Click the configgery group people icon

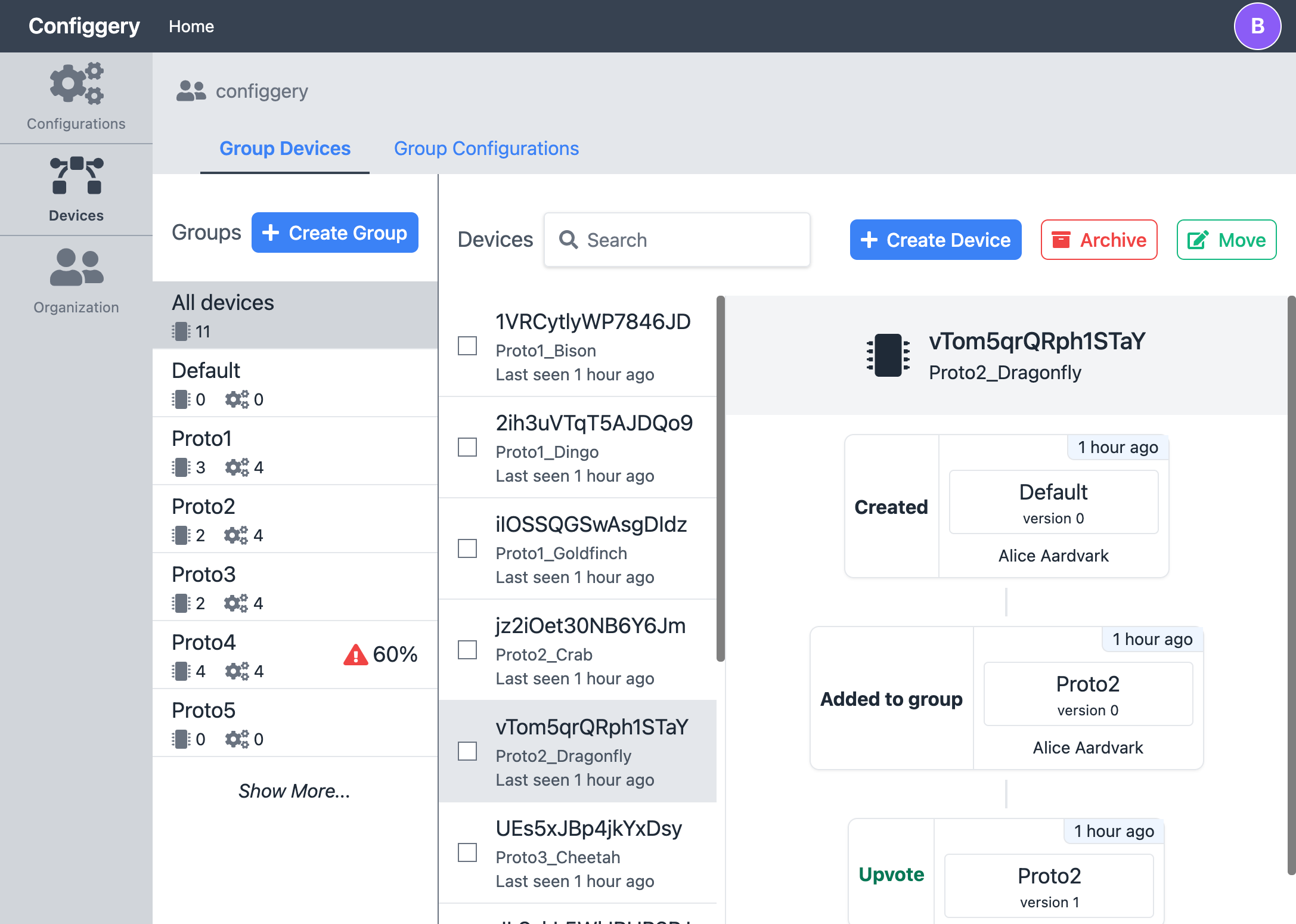point(191,91)
